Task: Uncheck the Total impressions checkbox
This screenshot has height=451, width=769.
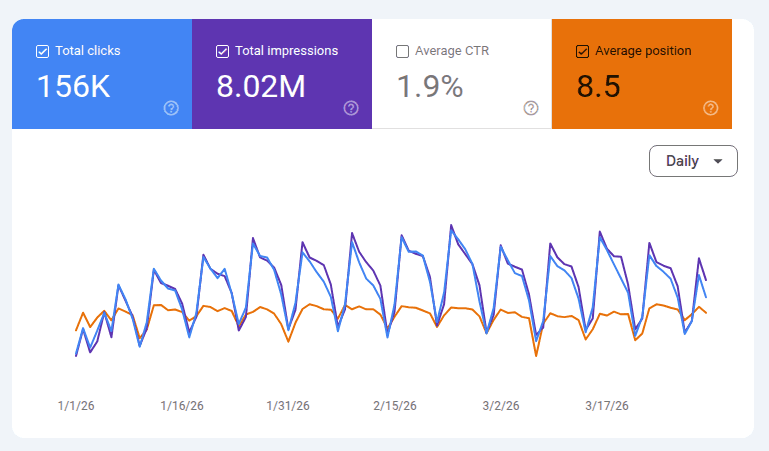Action: click(222, 51)
